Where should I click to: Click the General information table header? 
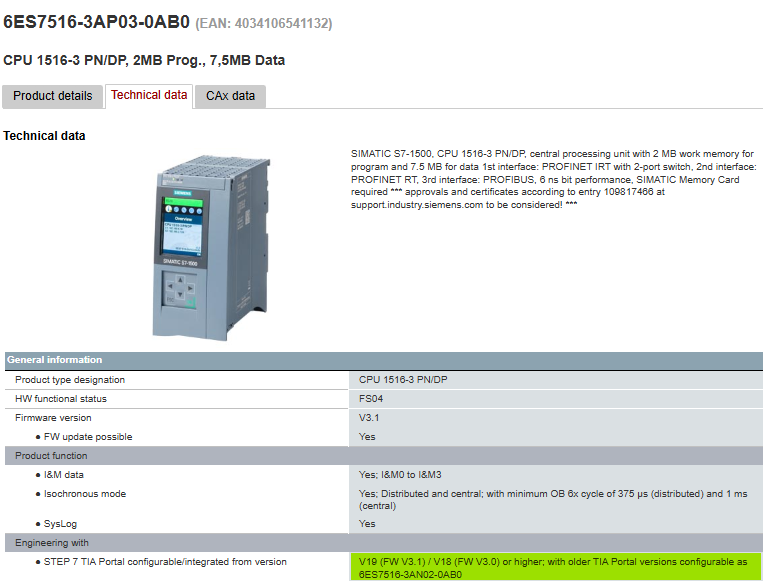click(x=384, y=360)
